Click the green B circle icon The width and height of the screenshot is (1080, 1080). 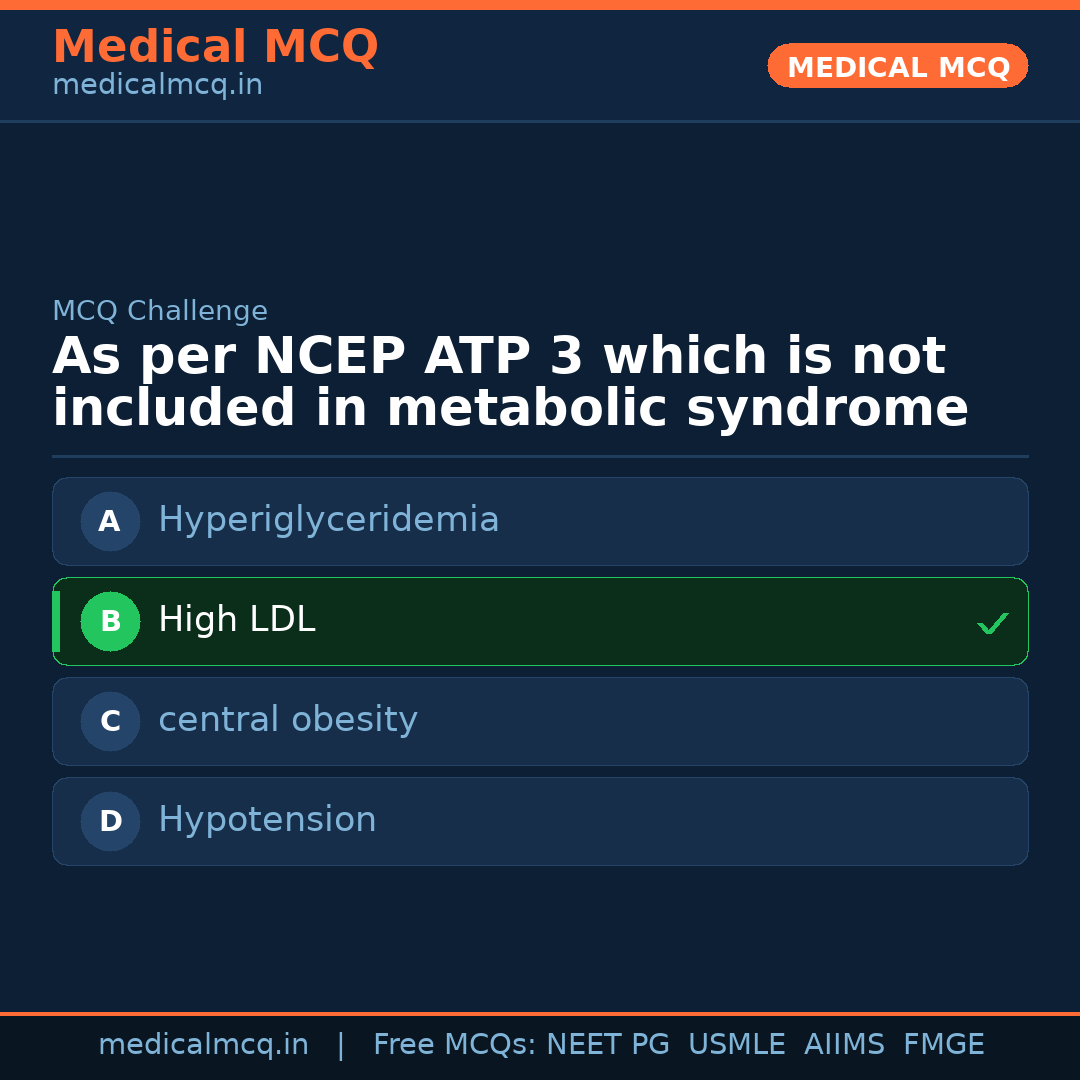(x=110, y=621)
